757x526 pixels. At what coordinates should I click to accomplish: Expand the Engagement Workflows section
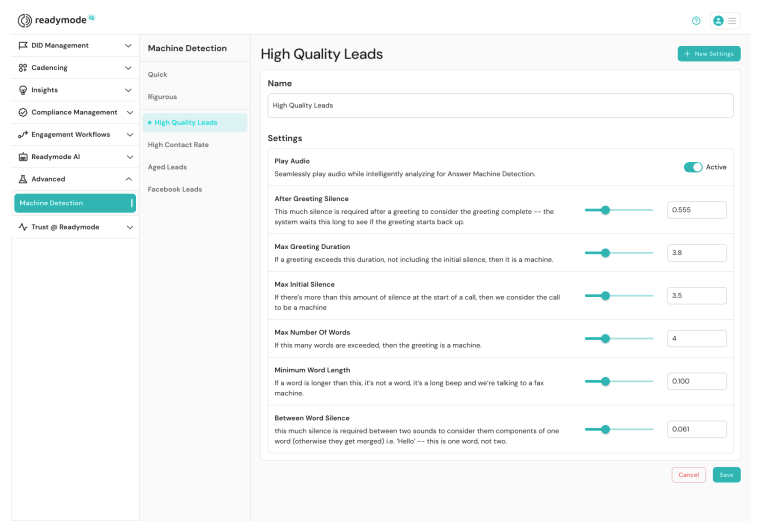[x=128, y=135]
